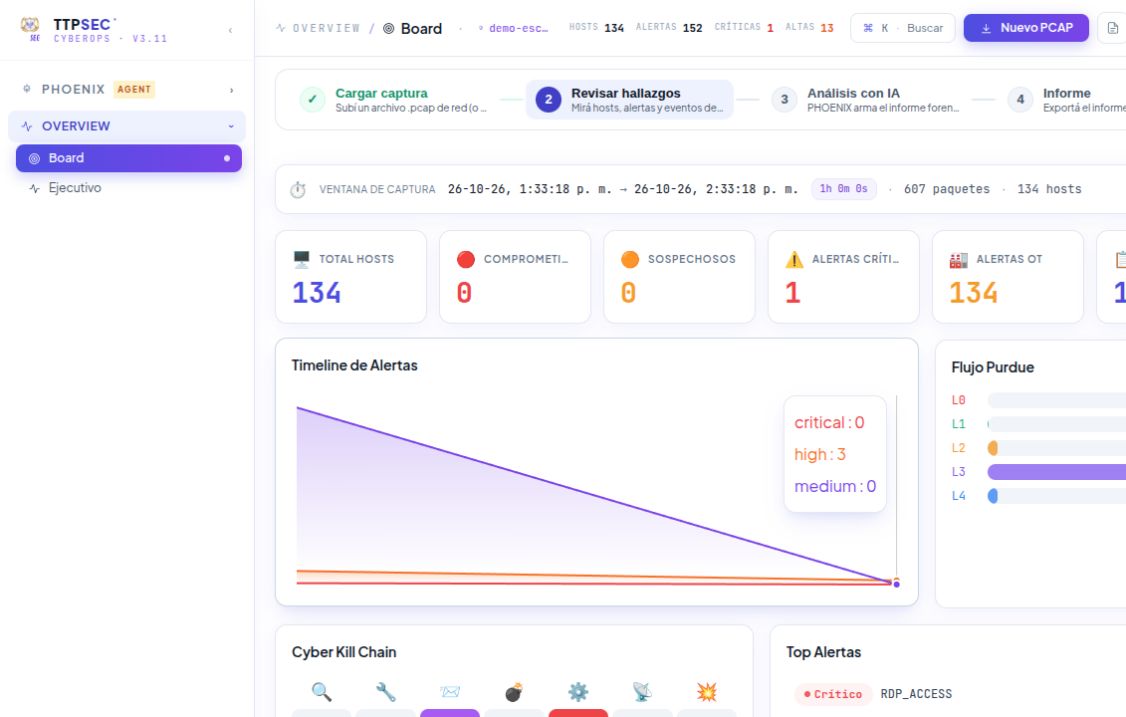Screen dimensions: 1126x717
Task: Click the timeline end data point
Action: [x=896, y=583]
